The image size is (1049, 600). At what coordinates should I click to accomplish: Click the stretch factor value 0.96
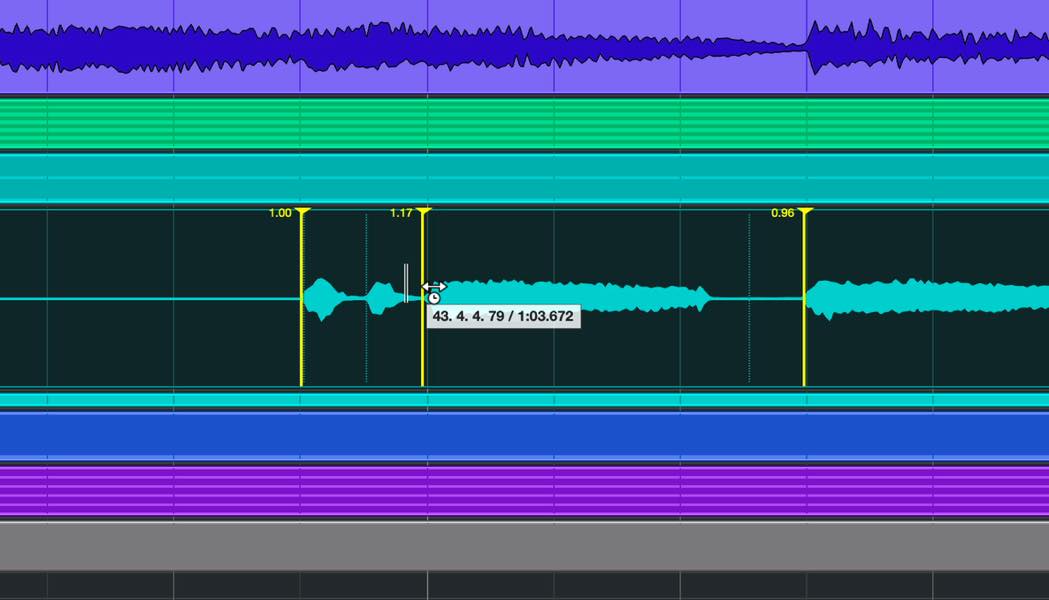pos(782,213)
